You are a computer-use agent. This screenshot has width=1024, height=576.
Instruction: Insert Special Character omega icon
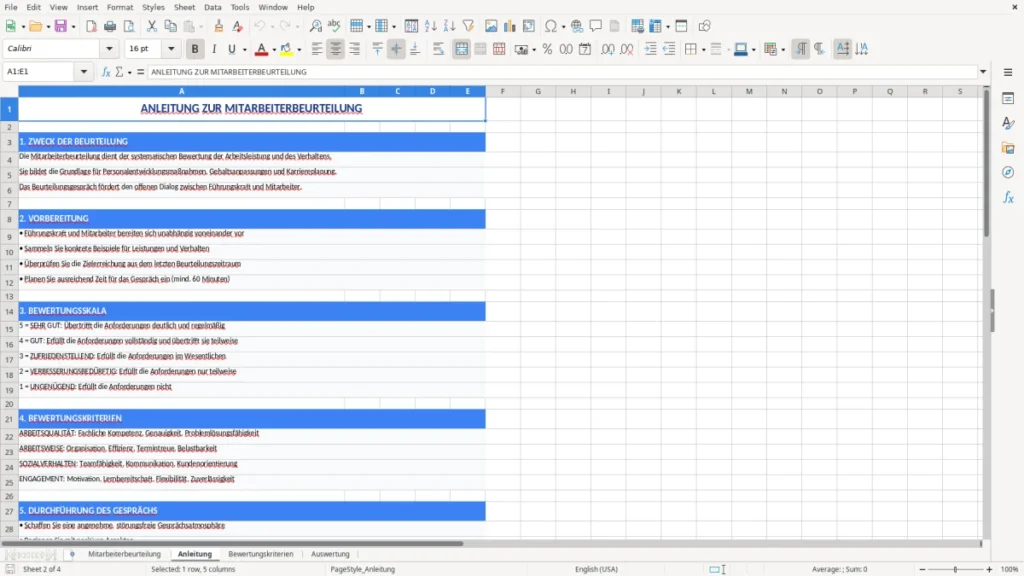(x=551, y=26)
